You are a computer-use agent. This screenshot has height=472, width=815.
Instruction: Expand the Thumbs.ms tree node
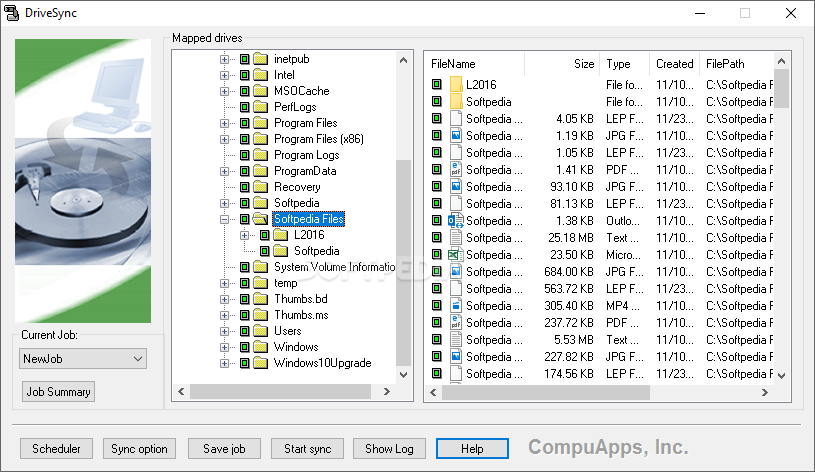tap(224, 315)
